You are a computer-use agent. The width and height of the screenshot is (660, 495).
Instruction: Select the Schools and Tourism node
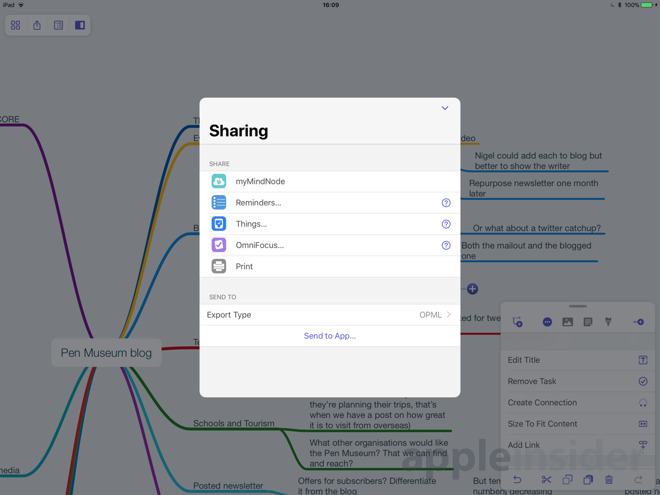click(x=234, y=423)
